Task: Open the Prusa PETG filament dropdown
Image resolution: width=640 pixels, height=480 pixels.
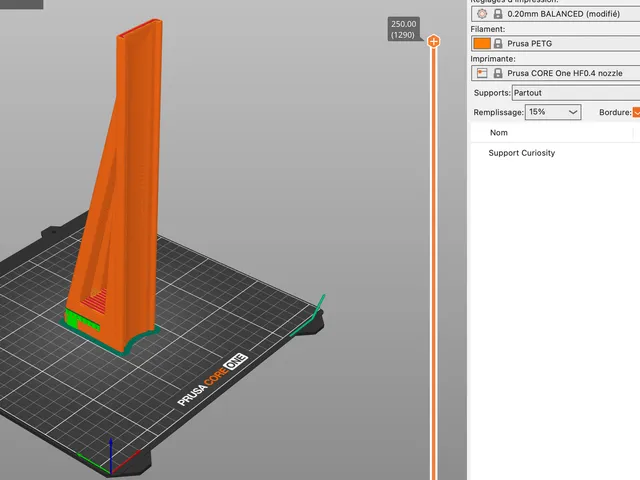Action: coord(556,43)
